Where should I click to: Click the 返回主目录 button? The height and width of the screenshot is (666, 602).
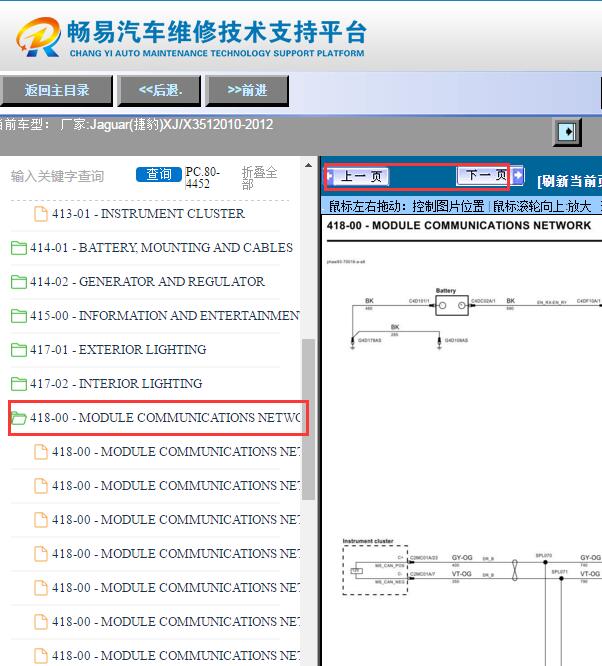point(56,90)
